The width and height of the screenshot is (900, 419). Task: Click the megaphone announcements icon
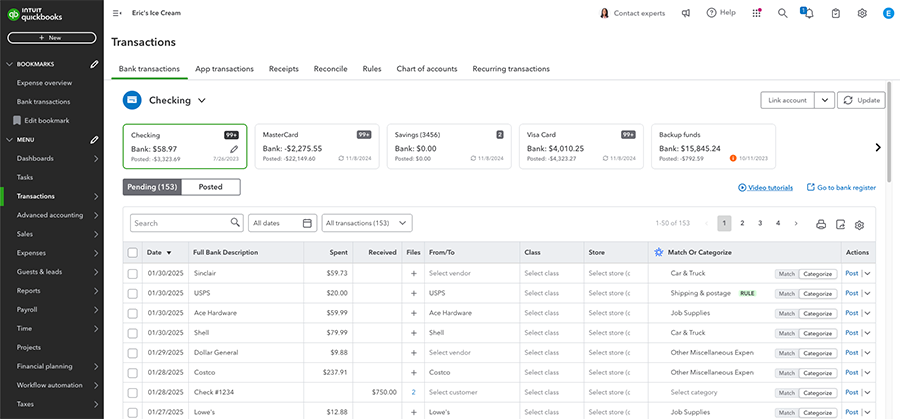tap(686, 13)
